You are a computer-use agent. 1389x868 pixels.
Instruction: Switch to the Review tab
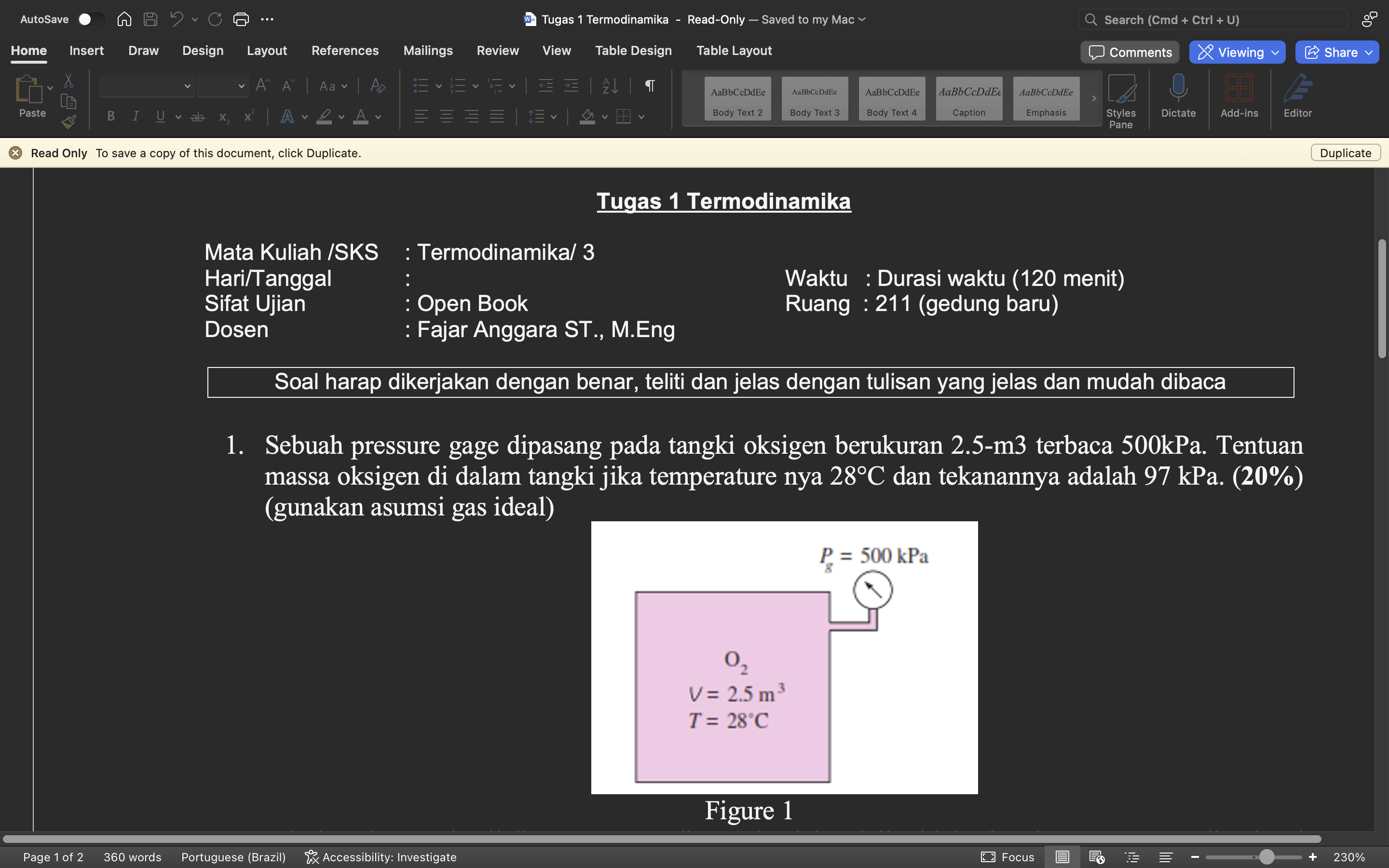(498, 51)
